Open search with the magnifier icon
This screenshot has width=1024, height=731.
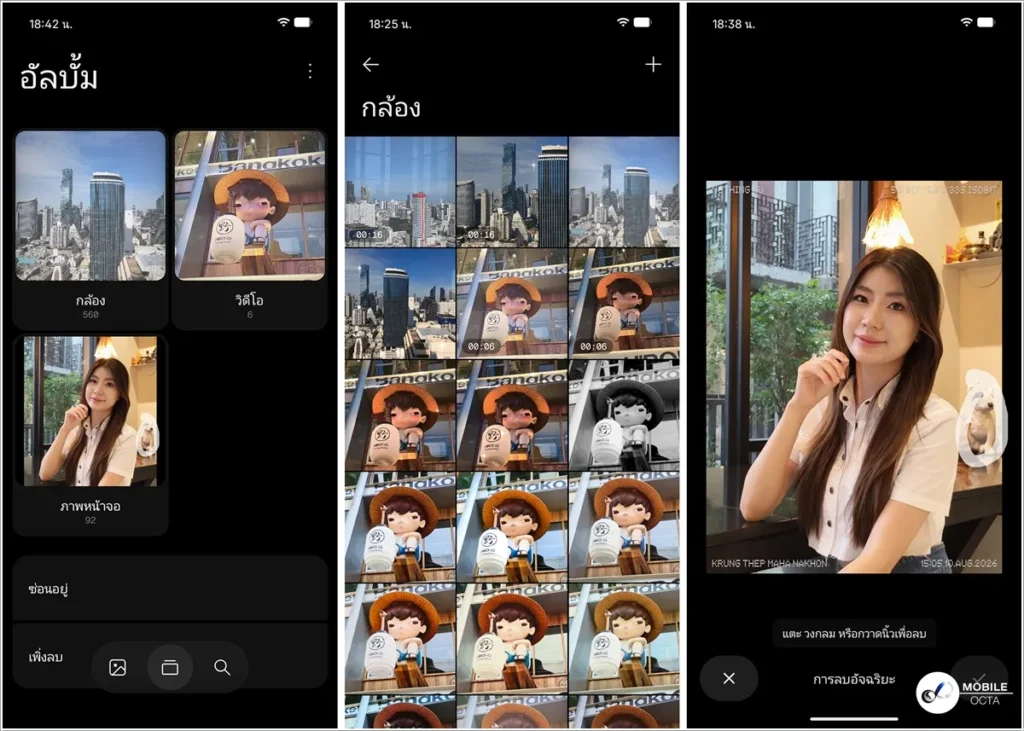coord(222,667)
